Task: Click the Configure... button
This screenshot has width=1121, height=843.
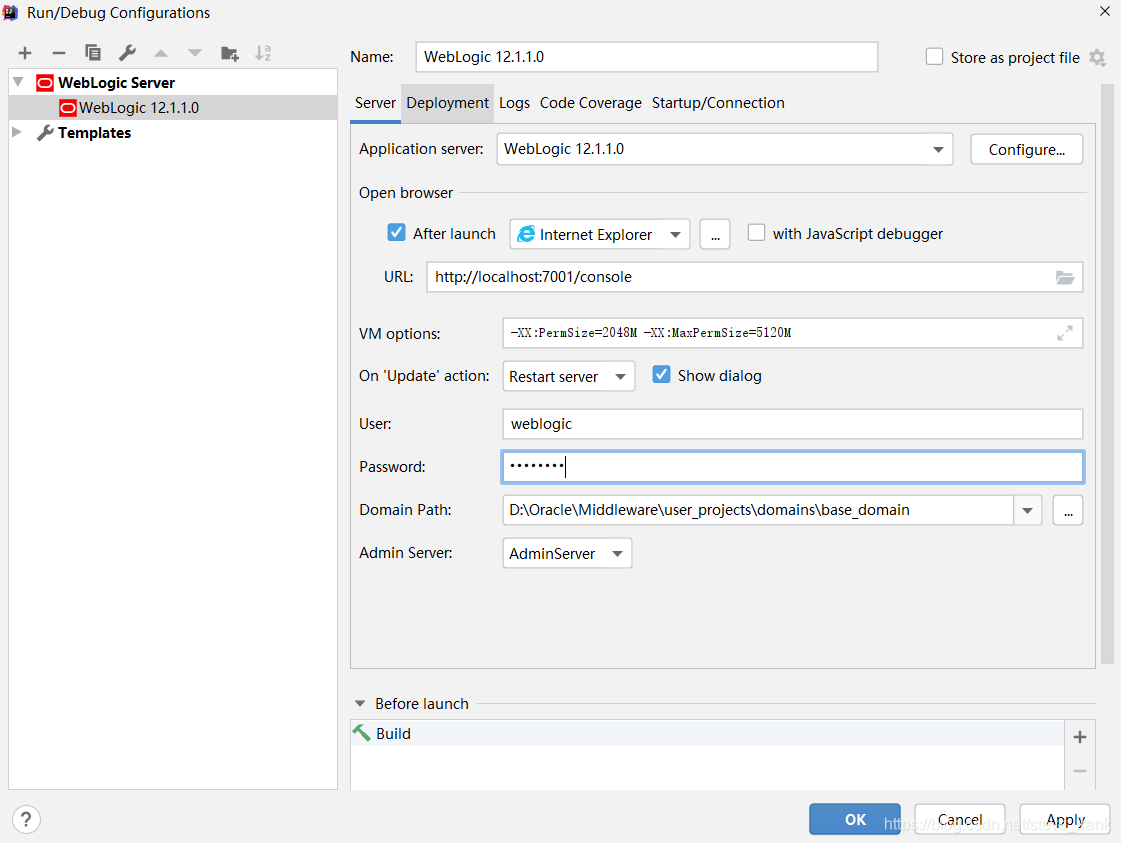Action: tap(1027, 149)
